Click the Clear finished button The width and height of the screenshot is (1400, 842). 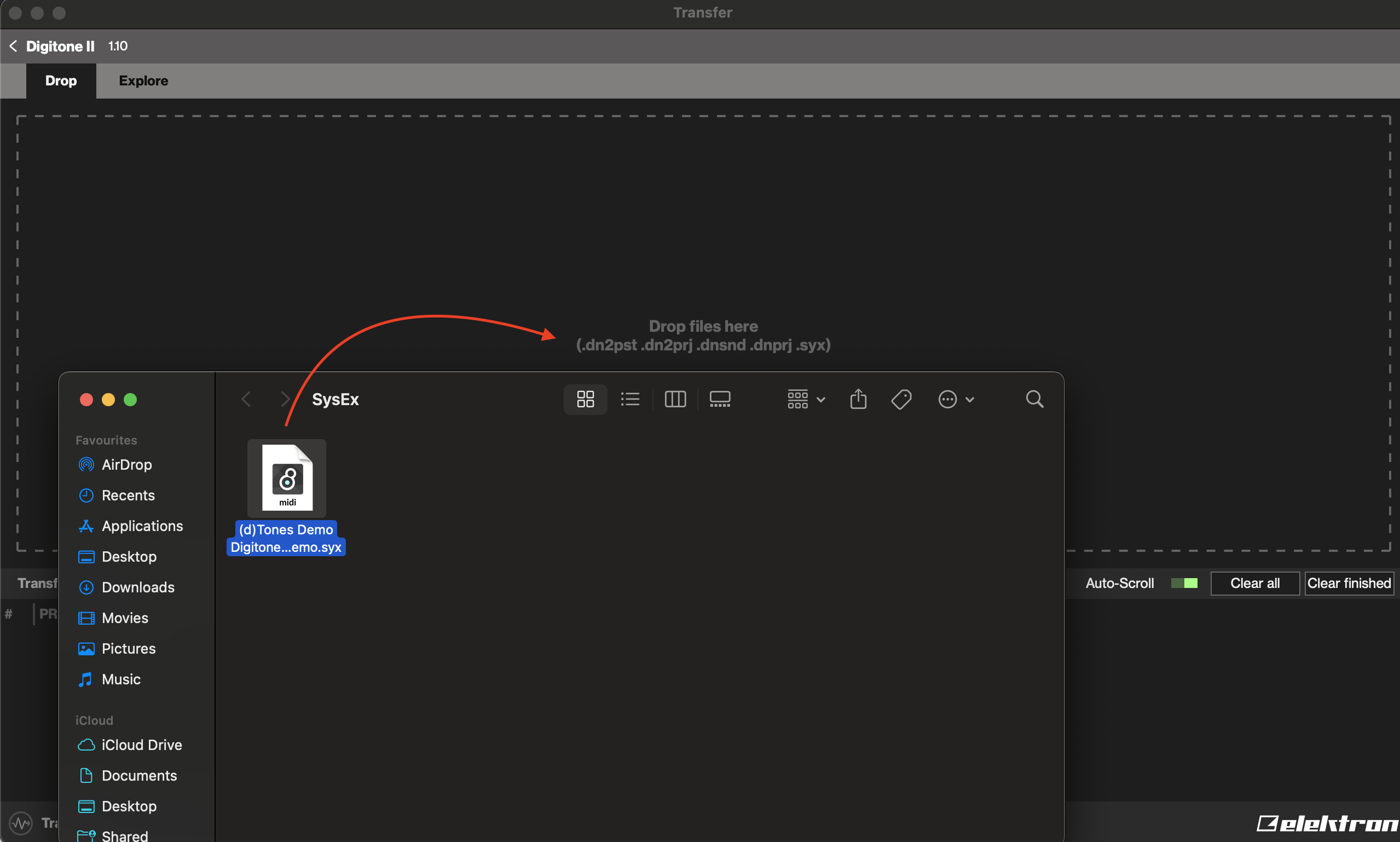click(x=1349, y=583)
